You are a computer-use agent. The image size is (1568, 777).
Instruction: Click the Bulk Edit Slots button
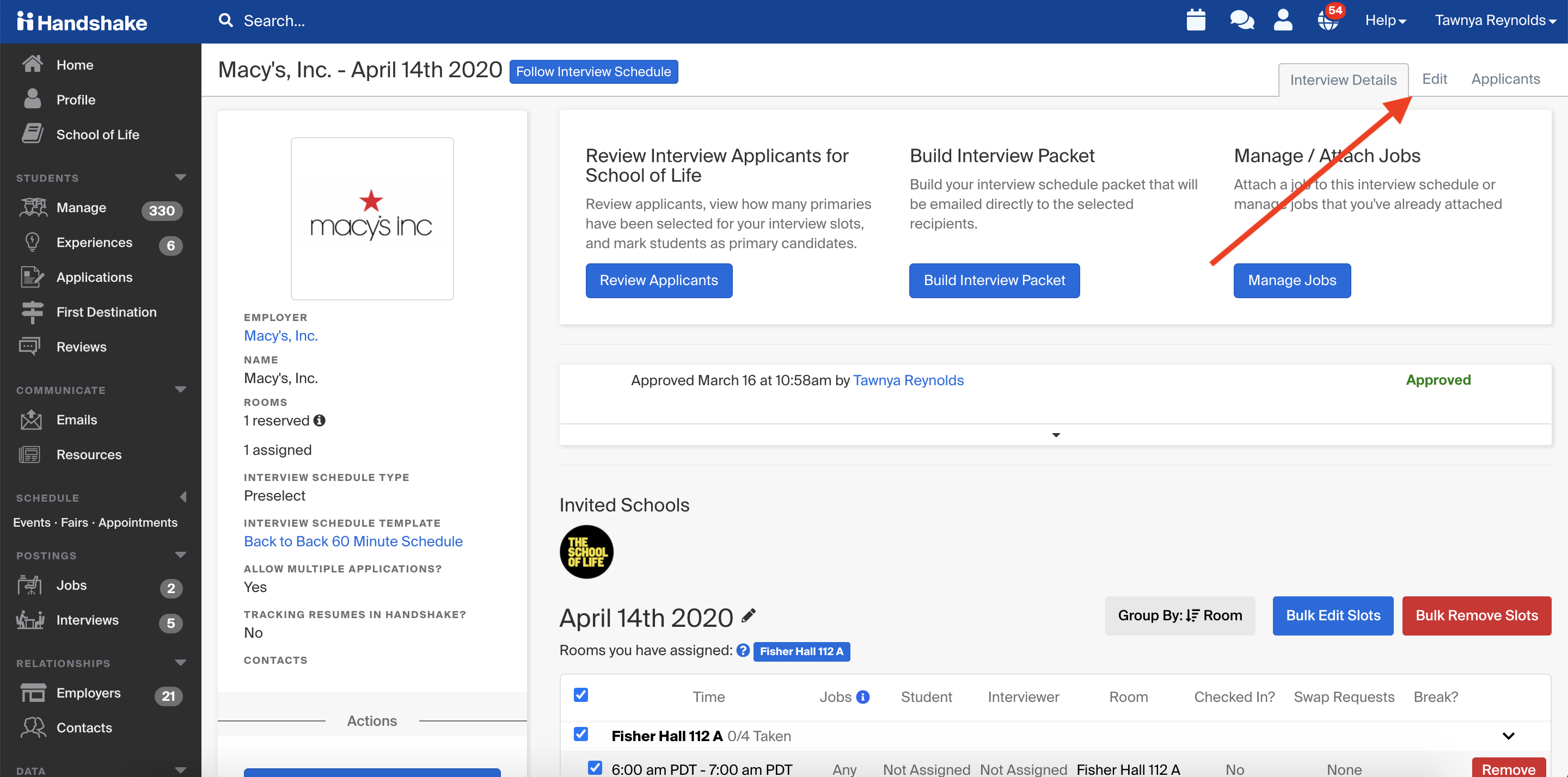click(x=1332, y=615)
